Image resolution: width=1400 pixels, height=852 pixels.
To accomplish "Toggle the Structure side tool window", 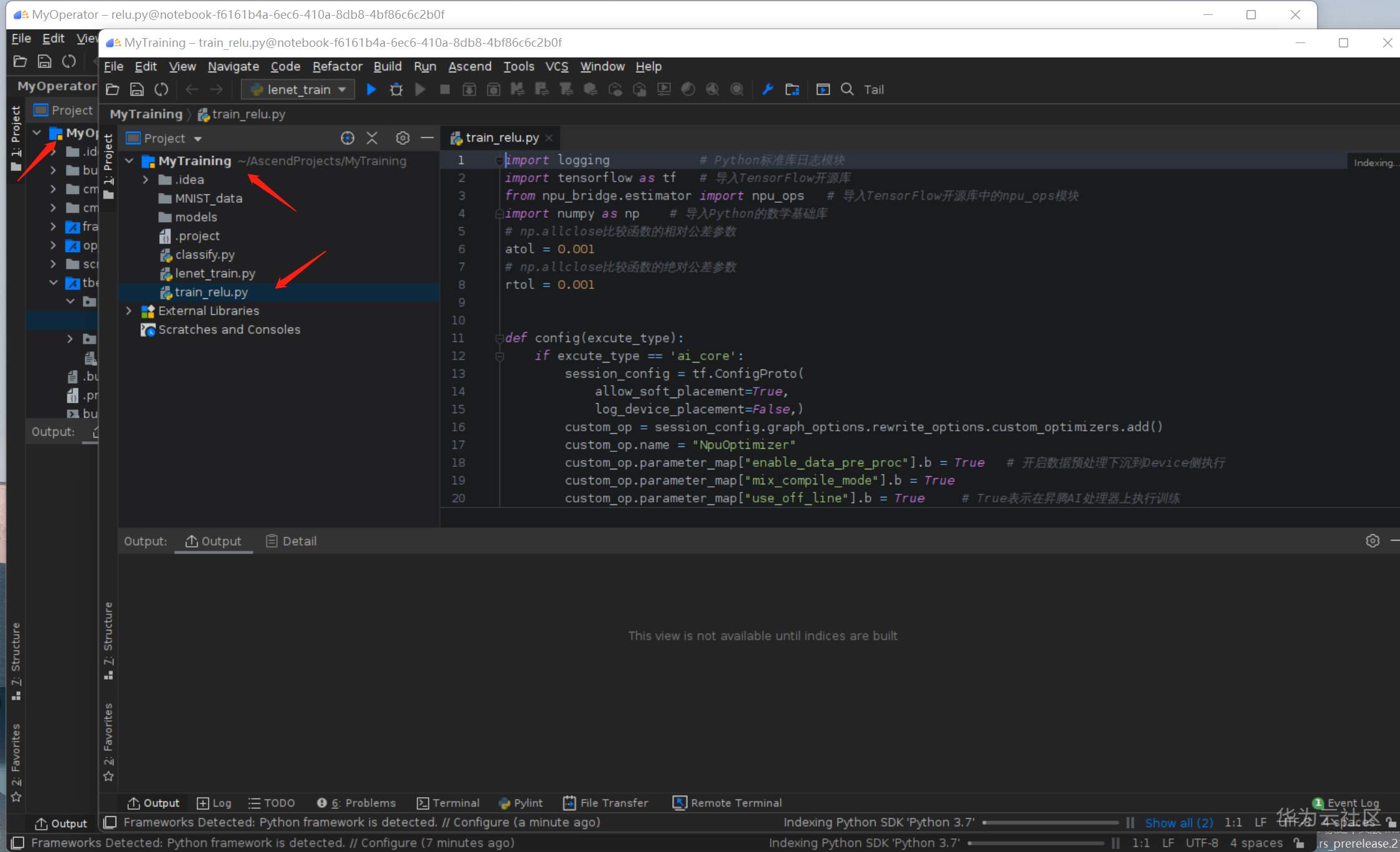I will click(x=109, y=640).
